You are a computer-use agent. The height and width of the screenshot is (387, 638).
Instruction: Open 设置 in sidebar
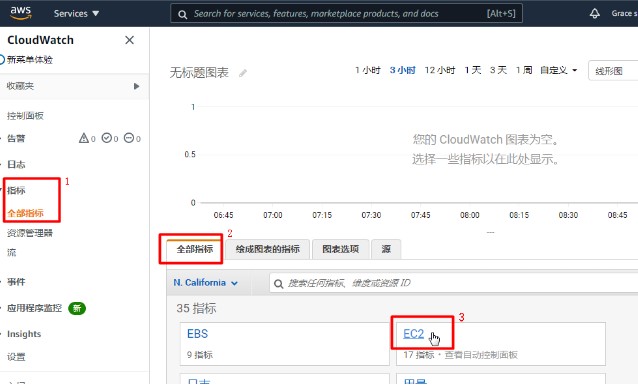[16, 357]
